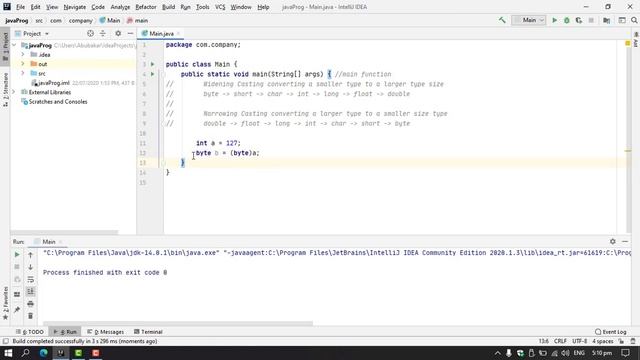Click horizontal scrollbar in Run console
Screen dimensions: 640x360
(178, 324)
